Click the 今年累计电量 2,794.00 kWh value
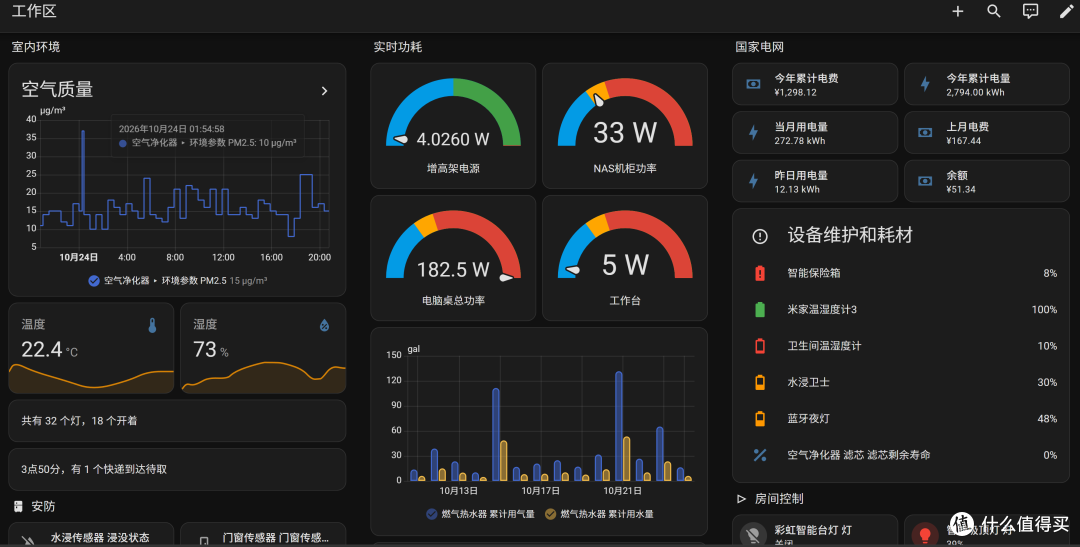The height and width of the screenshot is (547, 1080). click(975, 92)
